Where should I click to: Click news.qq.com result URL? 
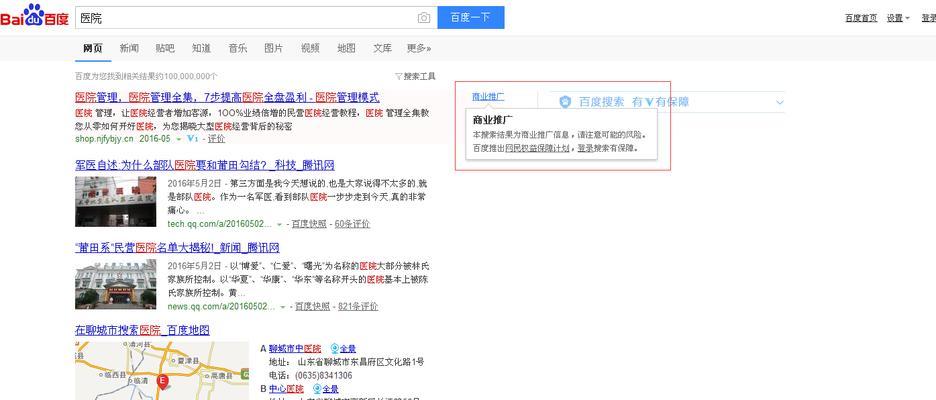[x=221, y=306]
